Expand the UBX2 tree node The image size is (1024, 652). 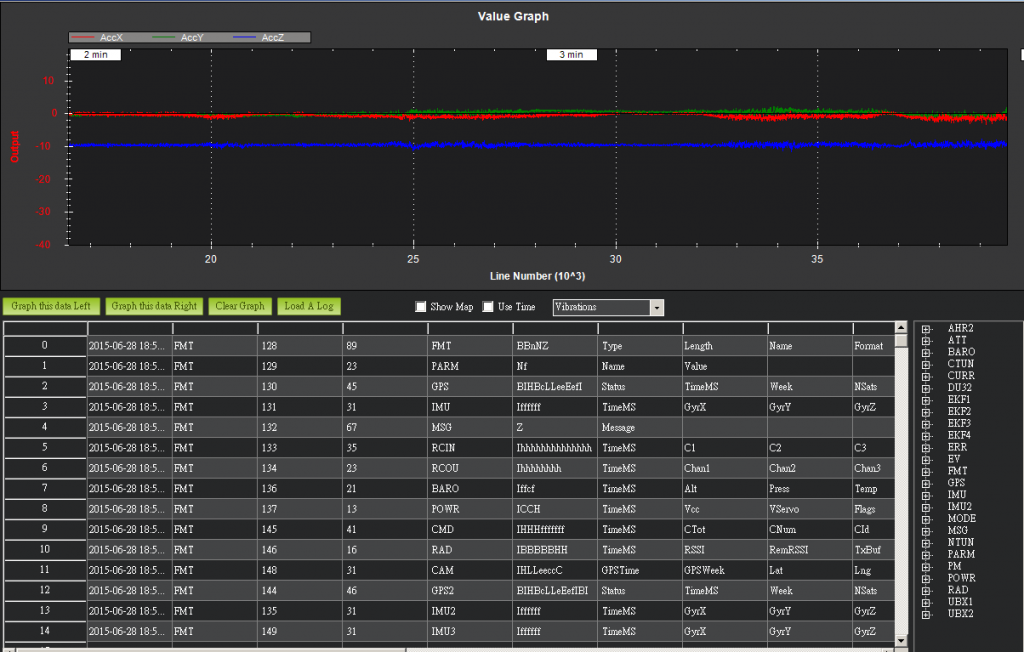pos(926,614)
